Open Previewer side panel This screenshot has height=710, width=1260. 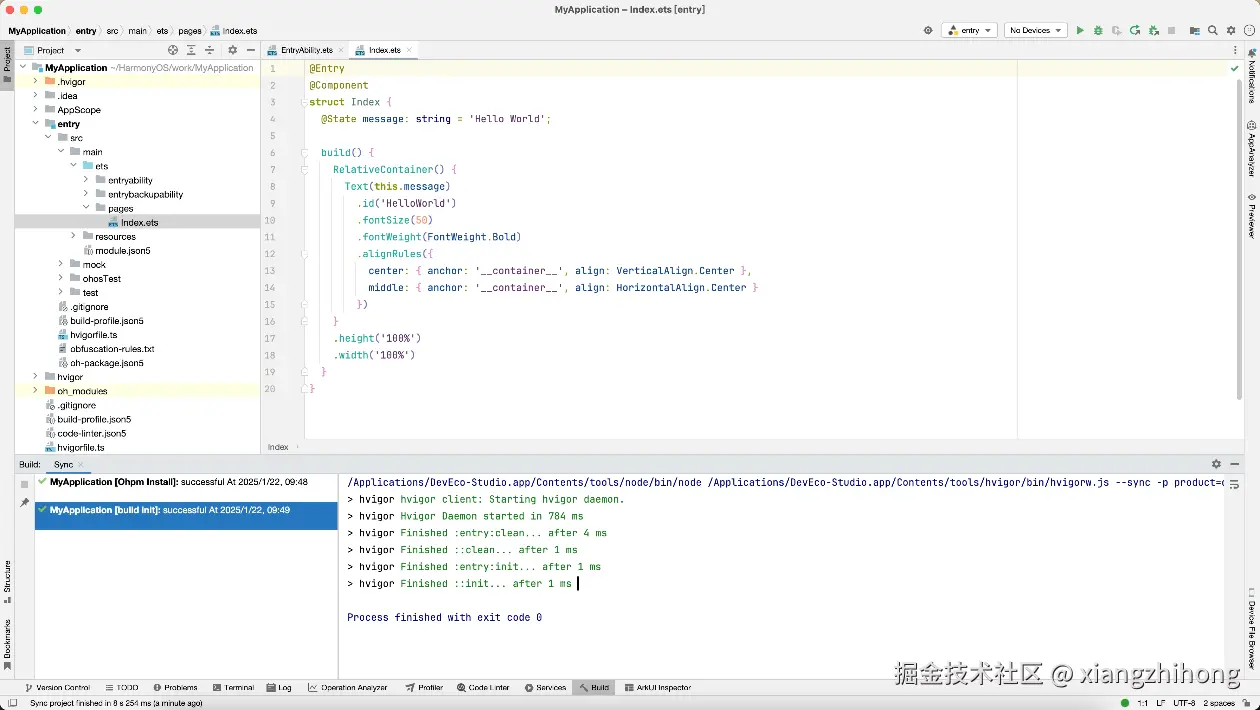[1251, 216]
